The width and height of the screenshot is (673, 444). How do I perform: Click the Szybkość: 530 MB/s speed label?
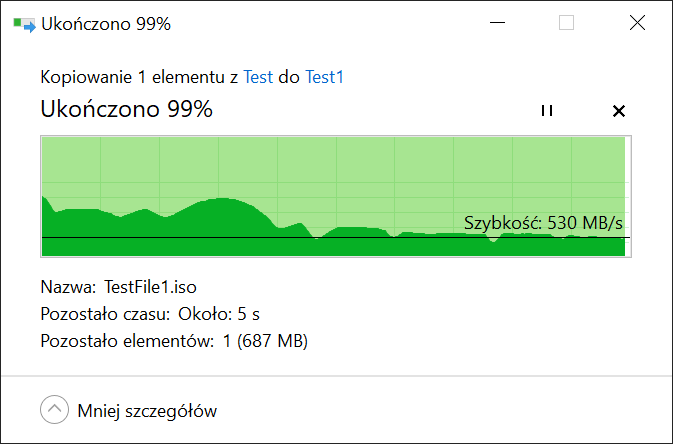pos(543,223)
